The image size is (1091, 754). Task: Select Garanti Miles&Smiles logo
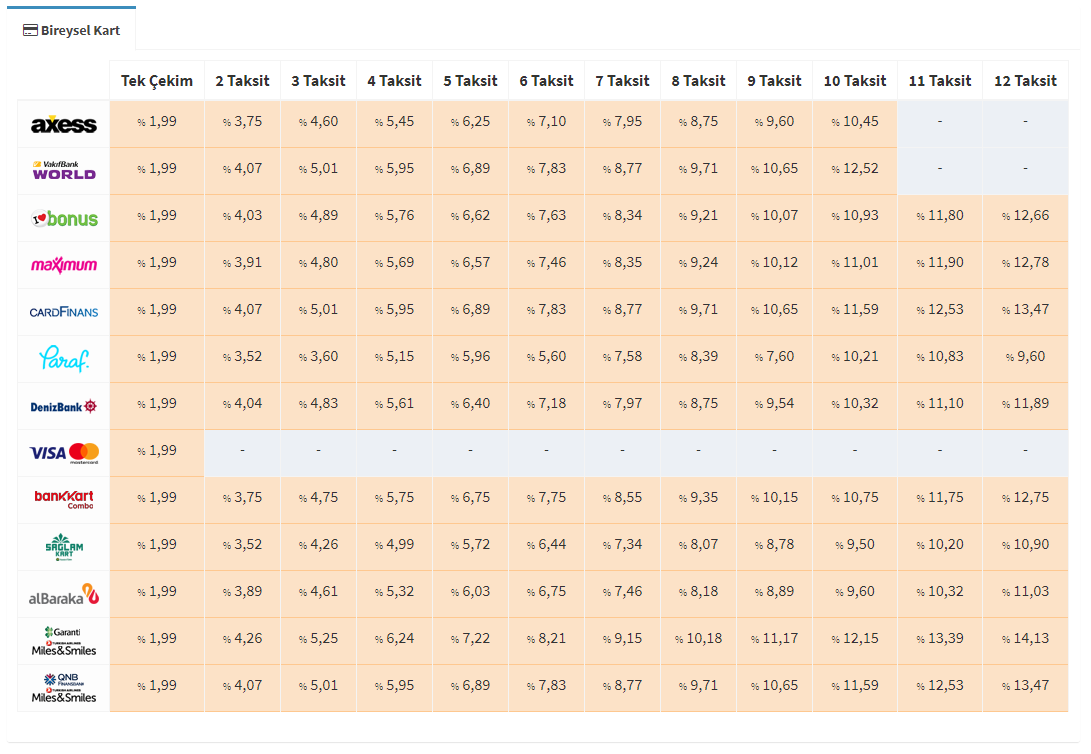(x=64, y=641)
